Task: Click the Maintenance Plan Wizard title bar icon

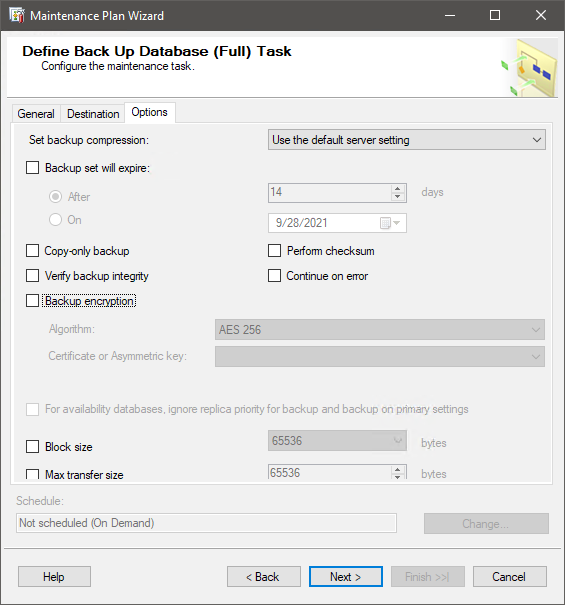Action: (17, 15)
